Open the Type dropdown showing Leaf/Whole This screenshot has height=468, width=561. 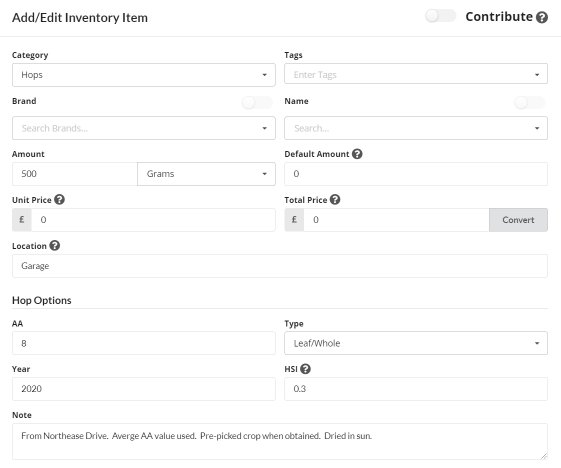pos(416,343)
